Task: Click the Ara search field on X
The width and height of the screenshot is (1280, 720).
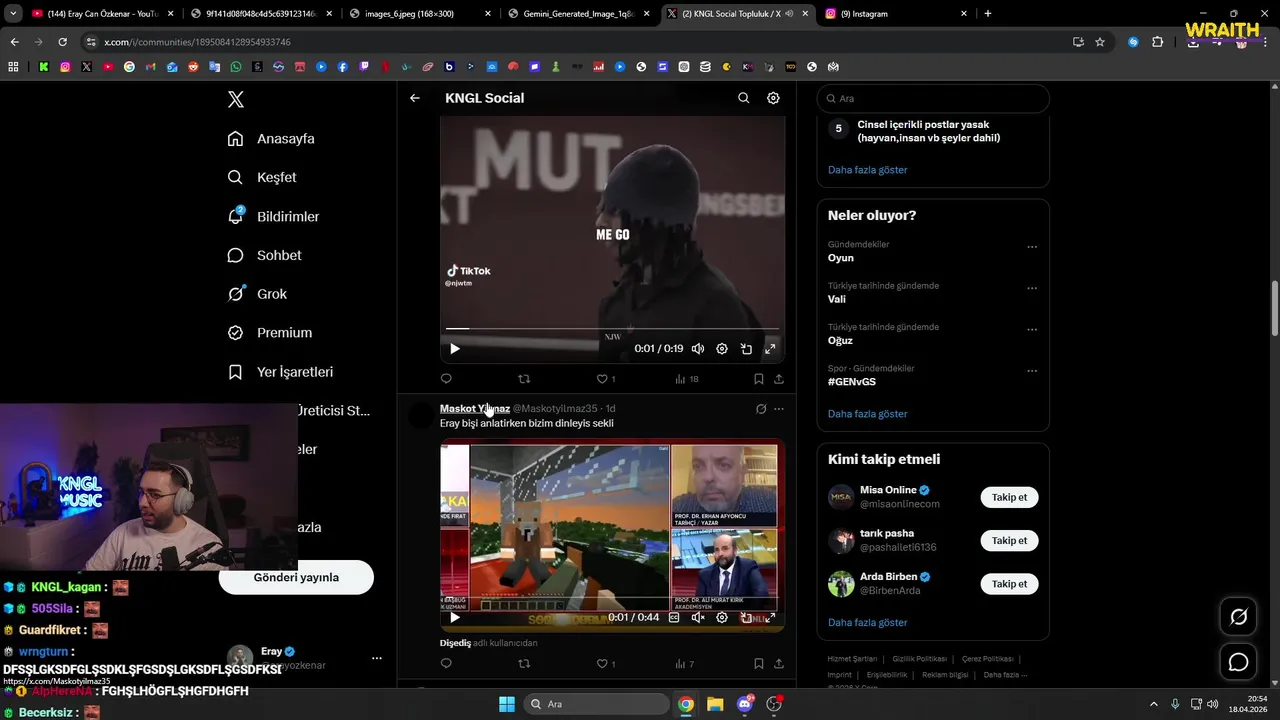Action: (933, 99)
